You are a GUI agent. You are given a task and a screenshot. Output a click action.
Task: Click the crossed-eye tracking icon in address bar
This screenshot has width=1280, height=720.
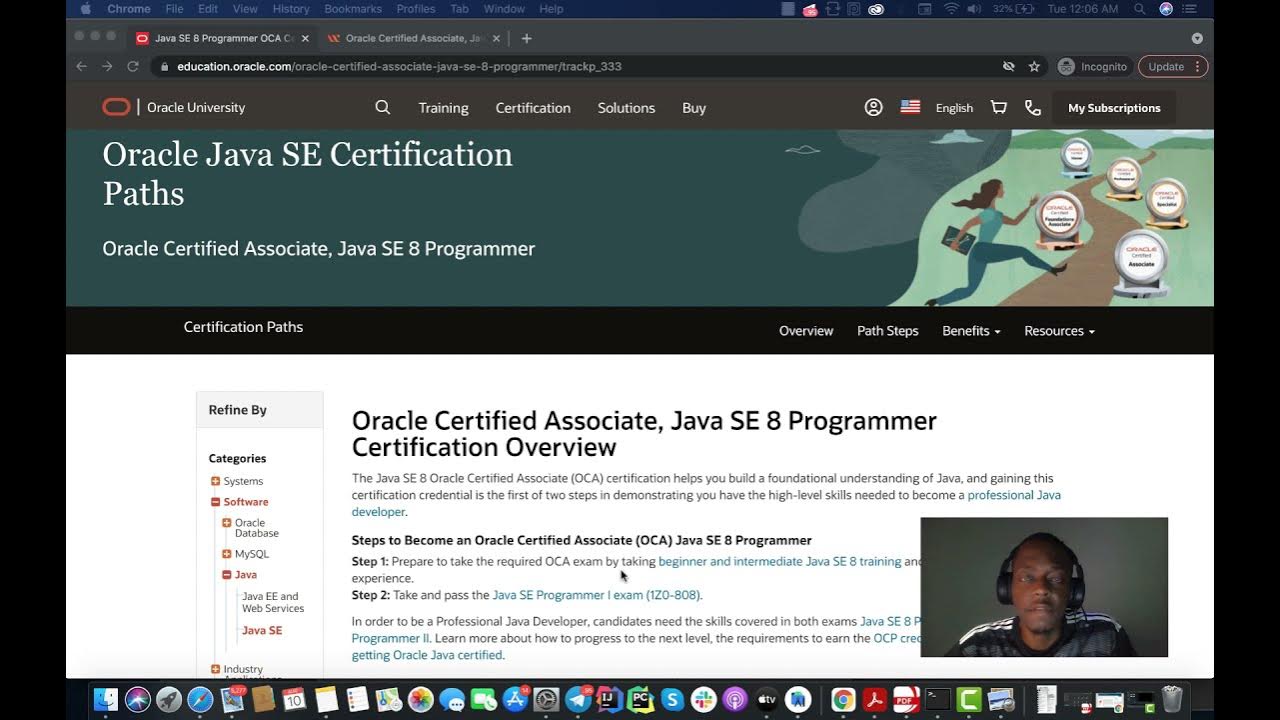click(x=1009, y=66)
